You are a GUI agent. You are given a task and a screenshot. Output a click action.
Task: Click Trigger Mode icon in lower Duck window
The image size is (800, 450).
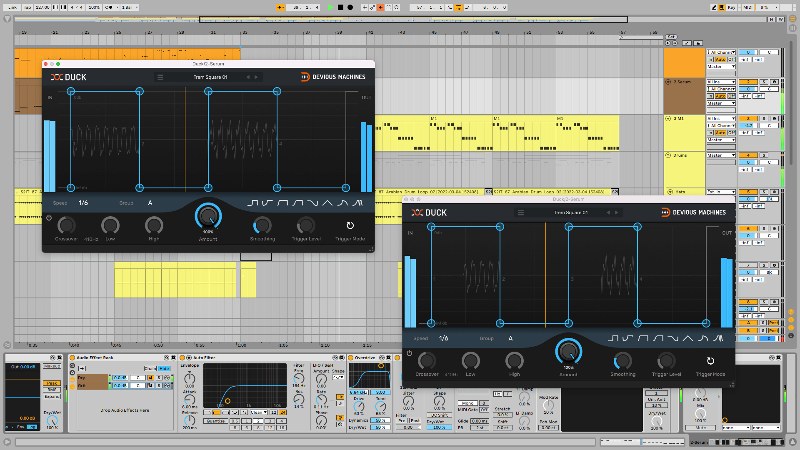[x=710, y=362]
